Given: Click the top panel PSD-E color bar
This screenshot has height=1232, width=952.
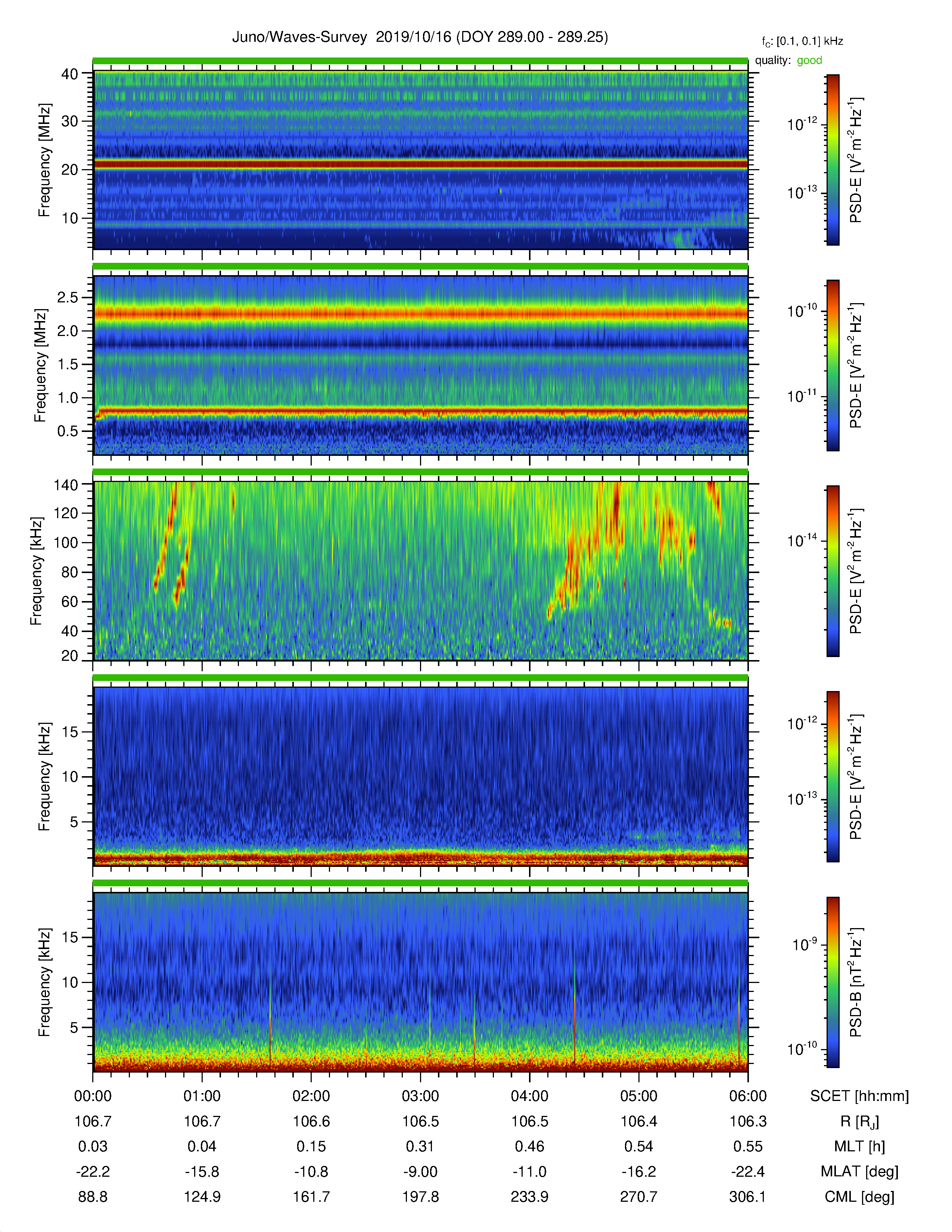Looking at the screenshot, I should click(833, 160).
